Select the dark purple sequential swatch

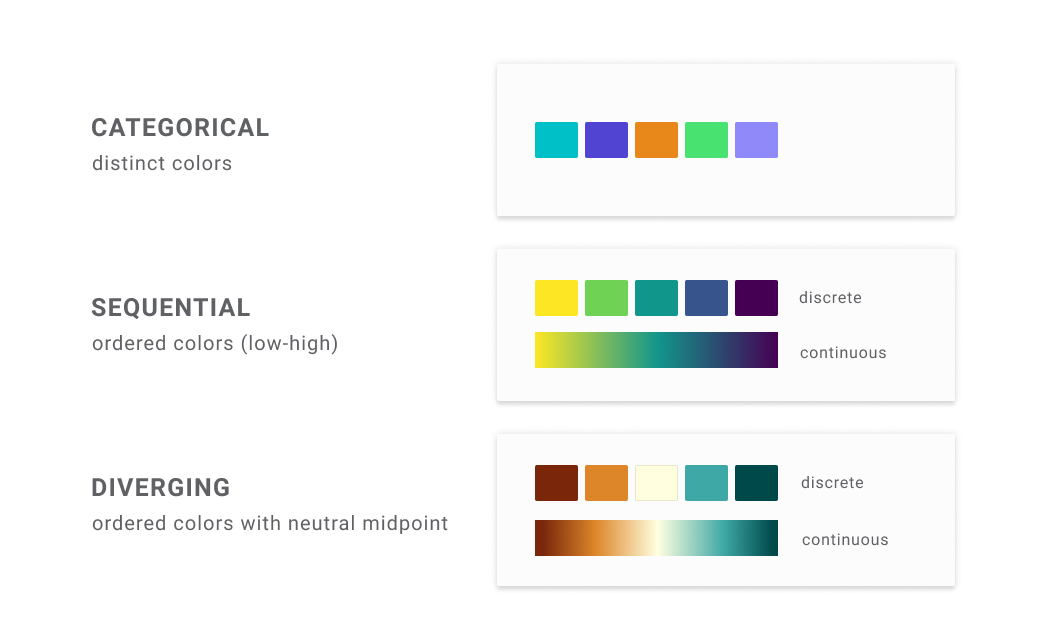pyautogui.click(x=756, y=298)
